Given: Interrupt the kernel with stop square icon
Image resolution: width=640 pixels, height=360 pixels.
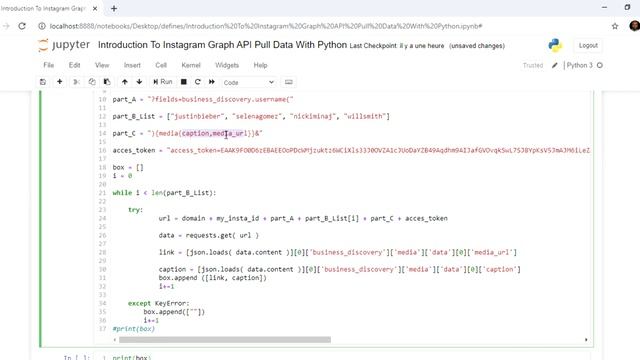Looking at the screenshot, I should [x=184, y=82].
